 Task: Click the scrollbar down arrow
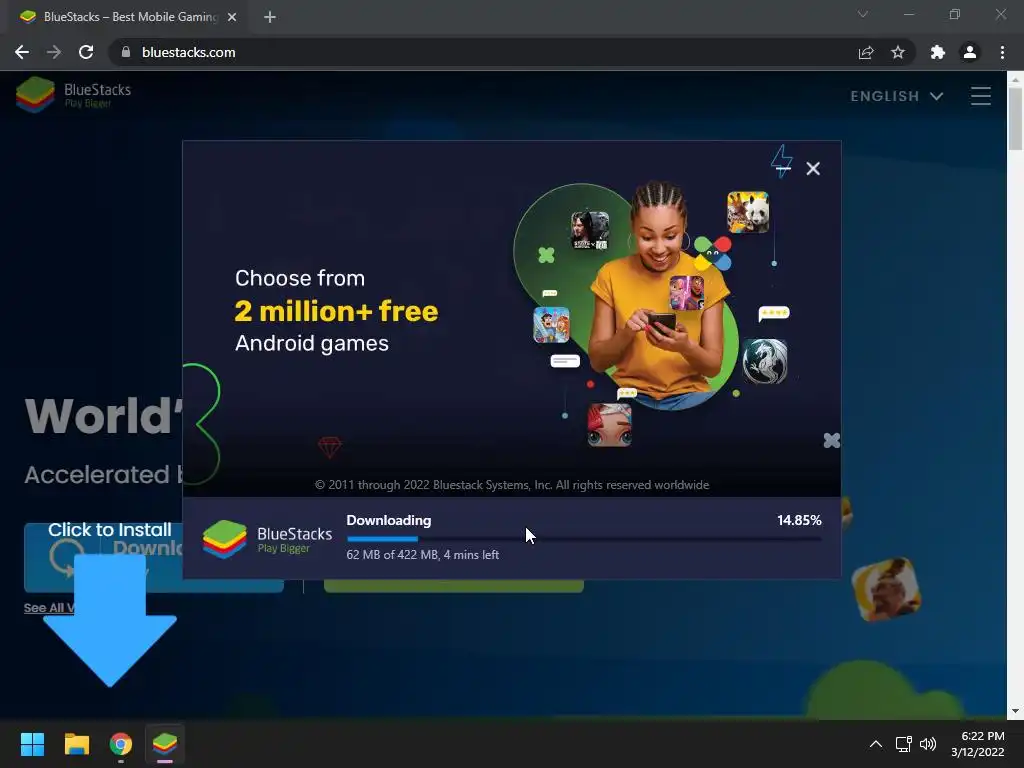pos(1015,711)
